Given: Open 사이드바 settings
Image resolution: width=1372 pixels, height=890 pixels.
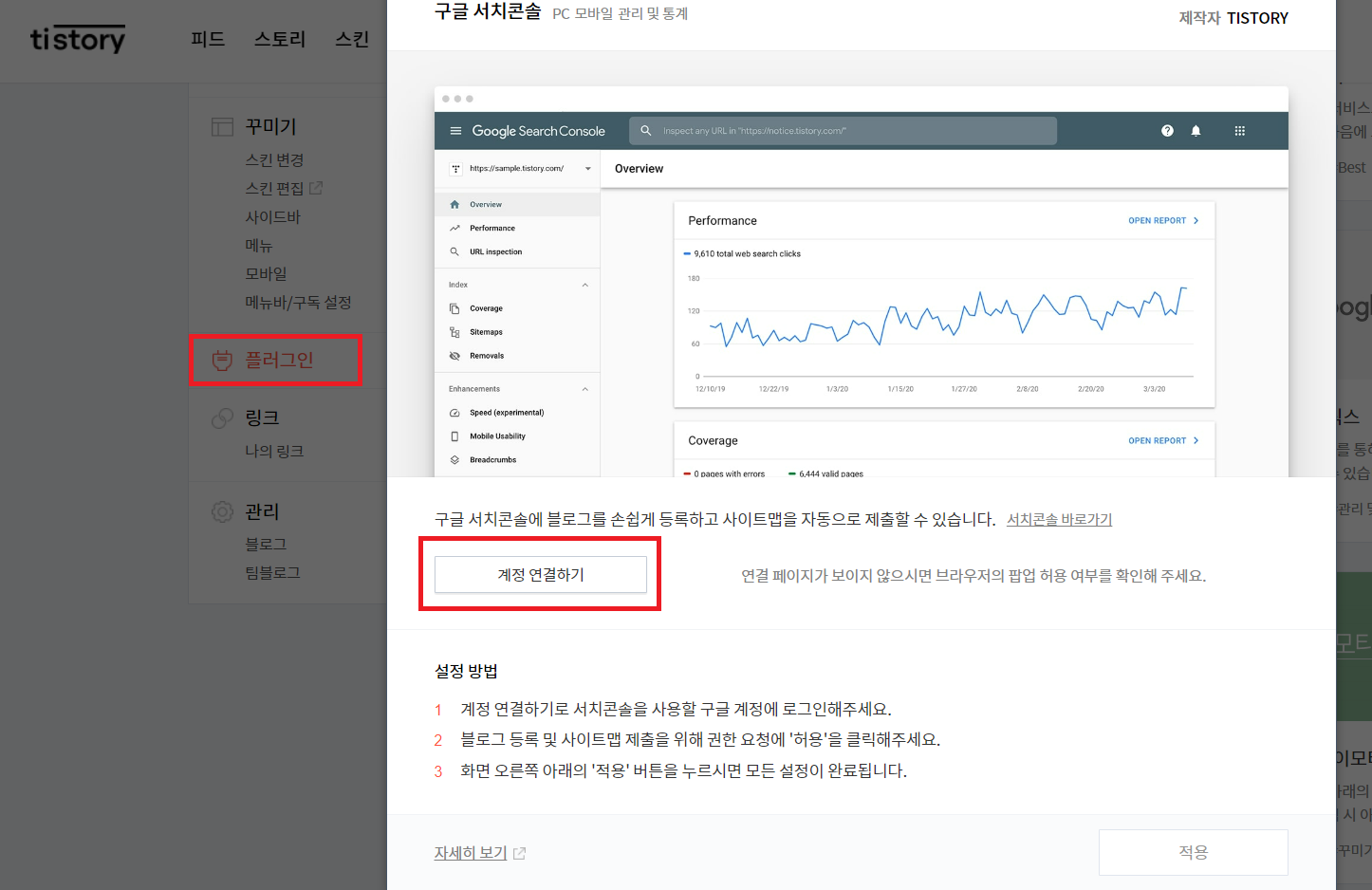Looking at the screenshot, I should [272, 217].
